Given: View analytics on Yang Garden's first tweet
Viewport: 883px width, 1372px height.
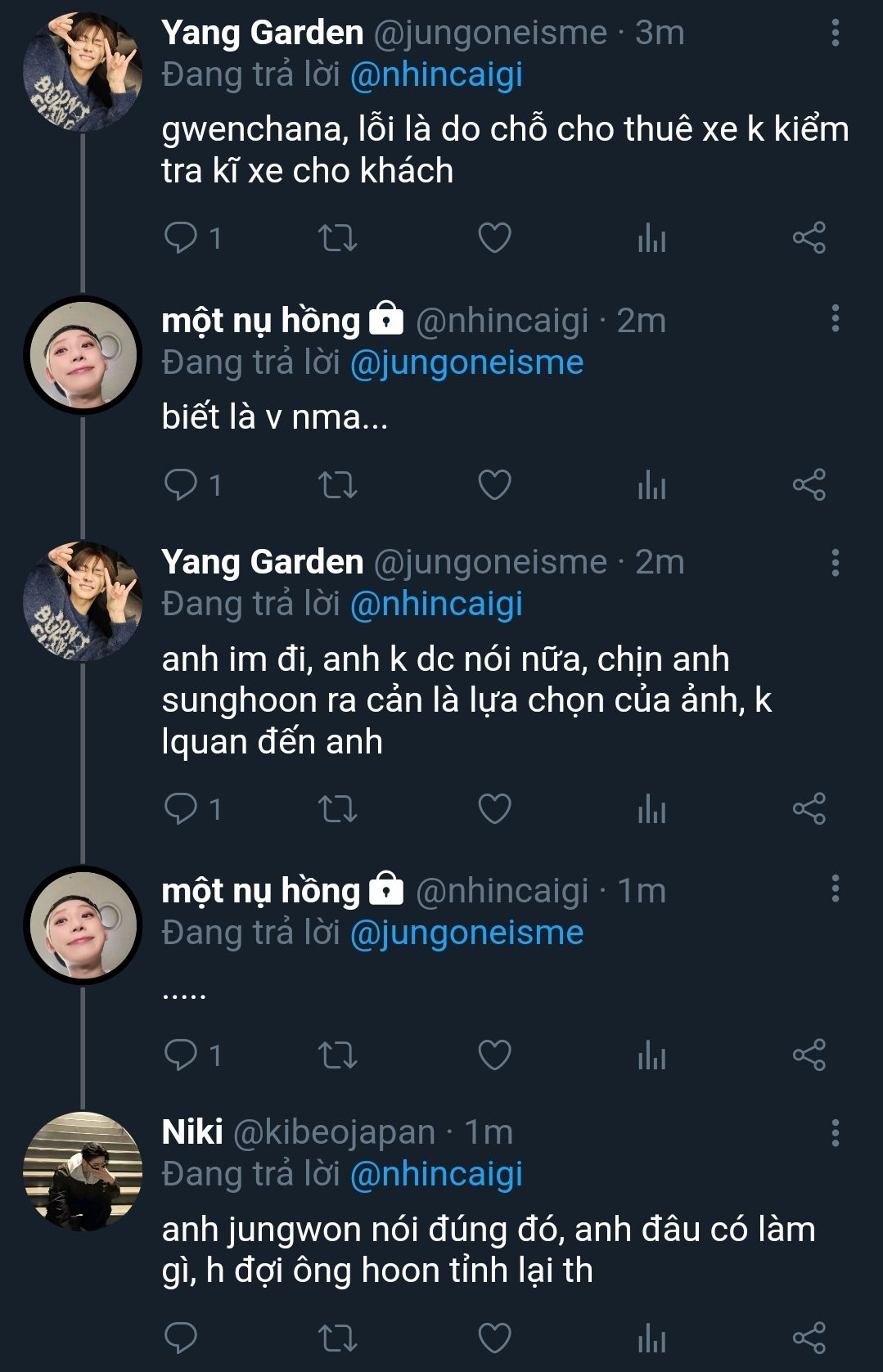Looking at the screenshot, I should (x=651, y=238).
